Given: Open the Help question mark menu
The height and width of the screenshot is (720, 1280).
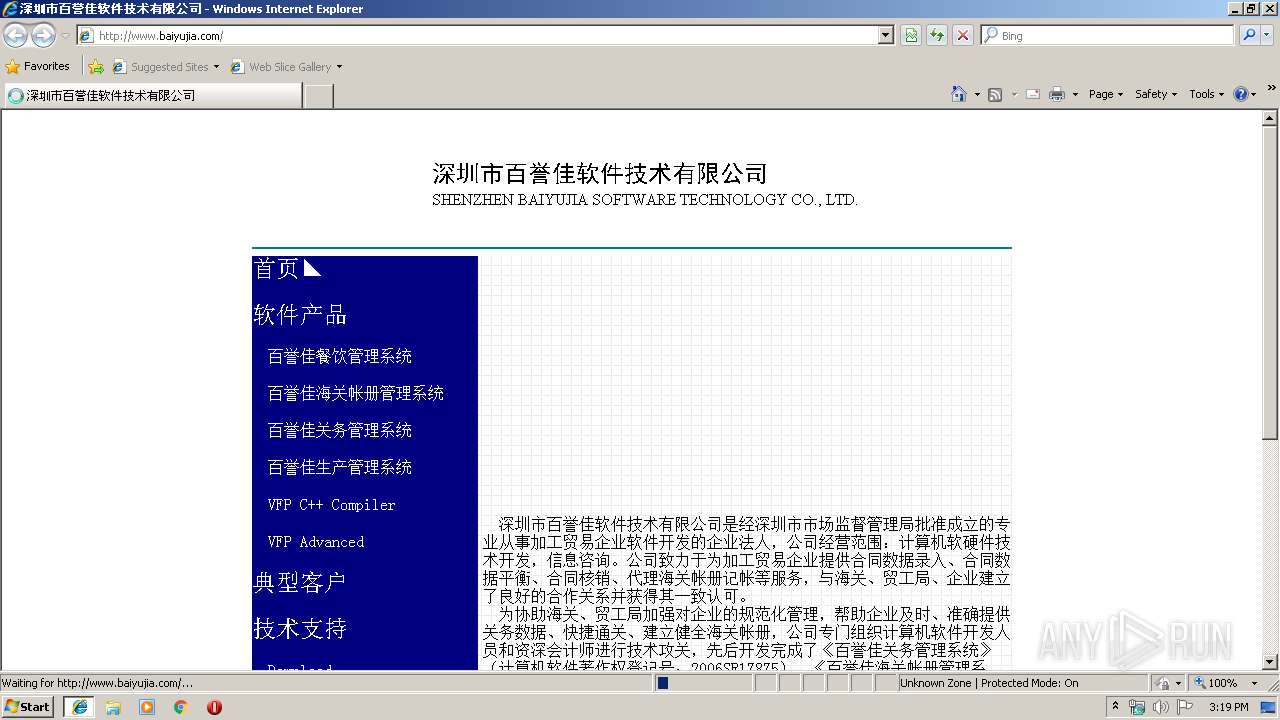Looking at the screenshot, I should [1244, 94].
